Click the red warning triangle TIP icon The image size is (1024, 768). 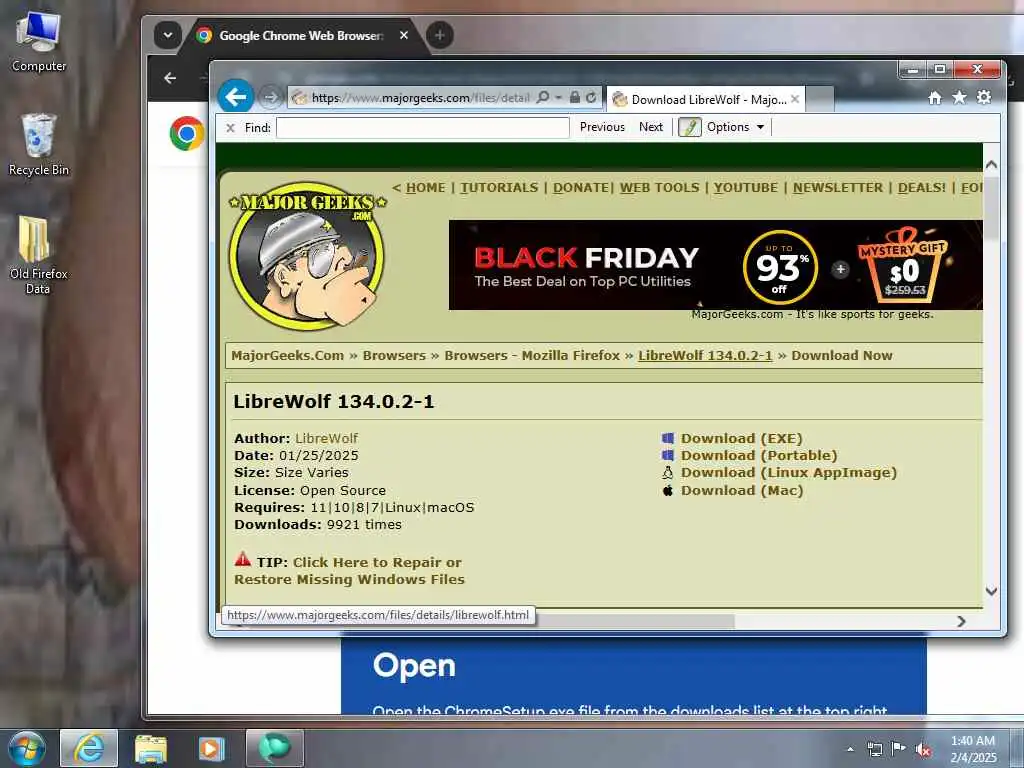coord(242,559)
